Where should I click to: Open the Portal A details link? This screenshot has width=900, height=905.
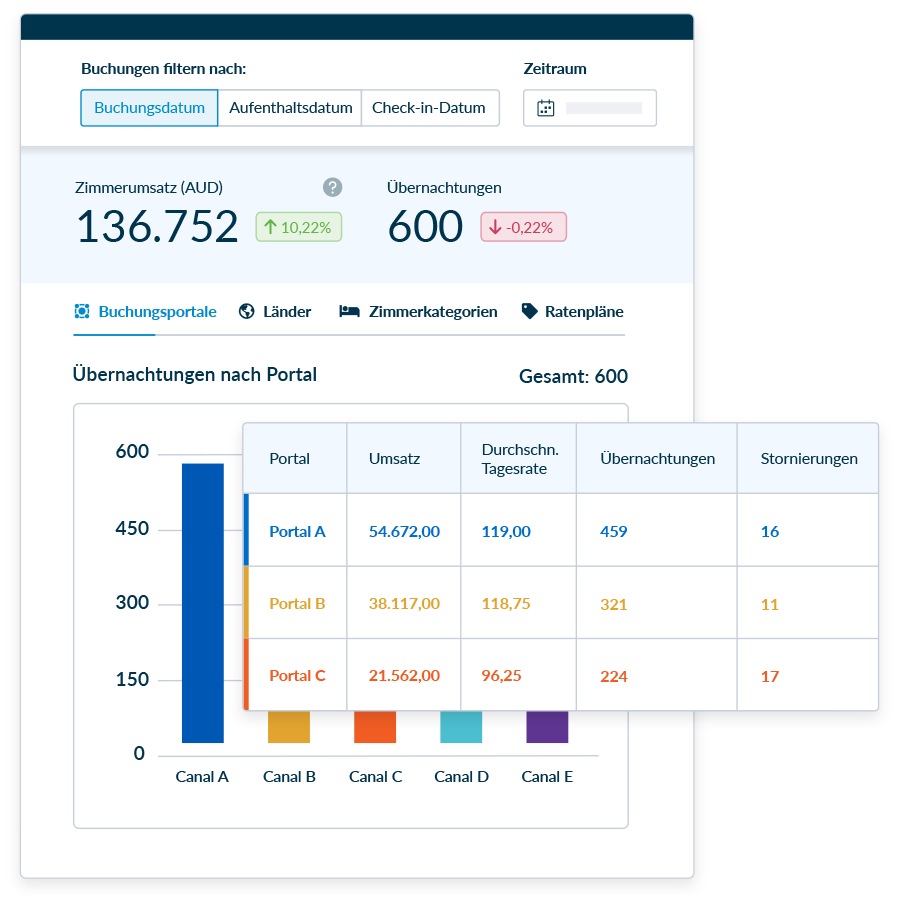click(x=296, y=531)
